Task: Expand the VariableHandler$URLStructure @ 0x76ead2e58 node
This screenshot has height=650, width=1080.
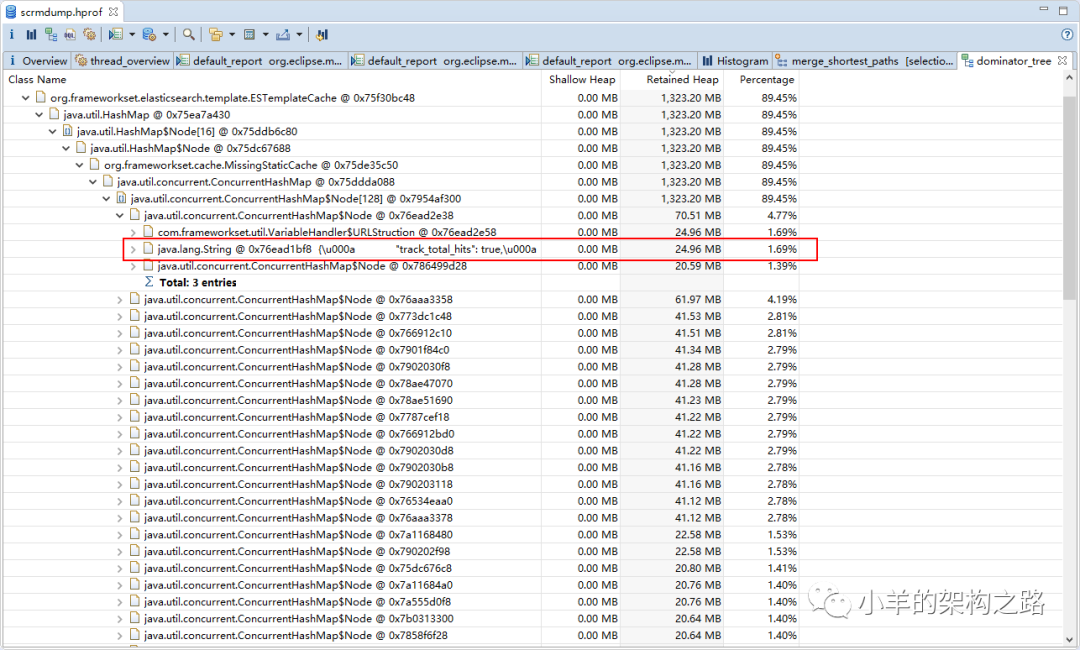Action: [134, 233]
